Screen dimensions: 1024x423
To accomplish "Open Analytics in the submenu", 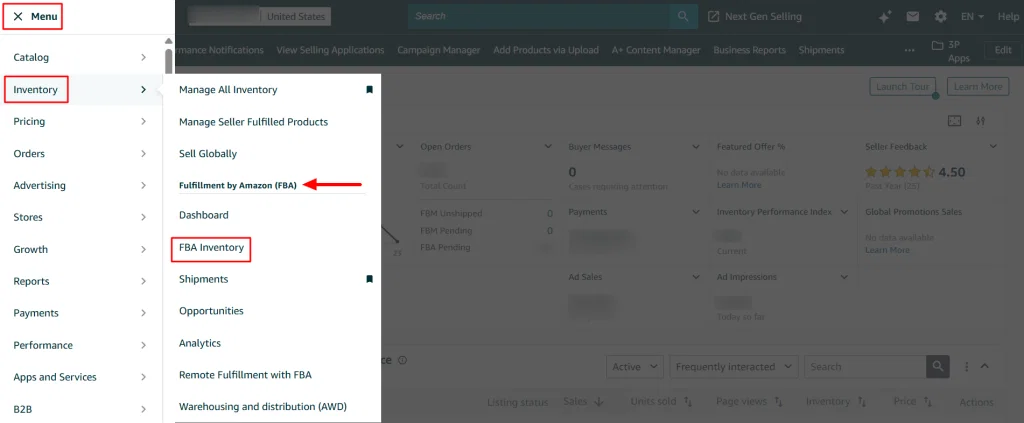I will tap(200, 343).
